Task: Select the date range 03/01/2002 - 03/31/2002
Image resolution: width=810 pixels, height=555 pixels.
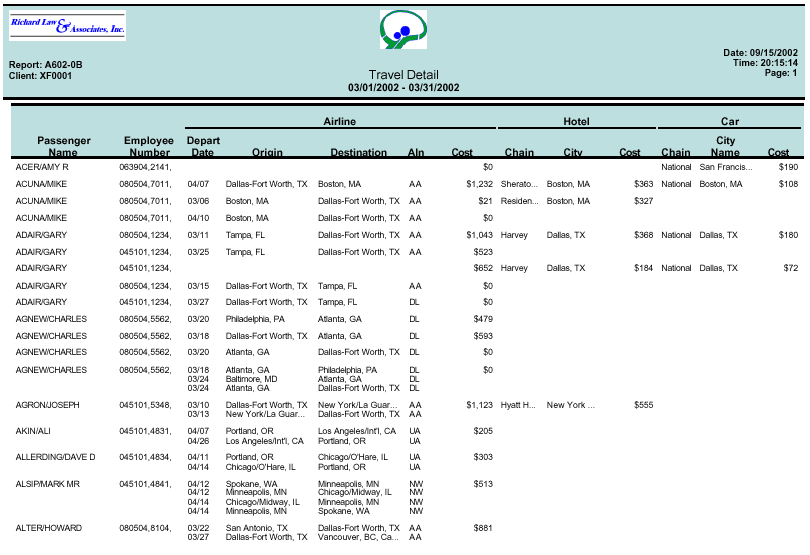Action: (x=403, y=87)
